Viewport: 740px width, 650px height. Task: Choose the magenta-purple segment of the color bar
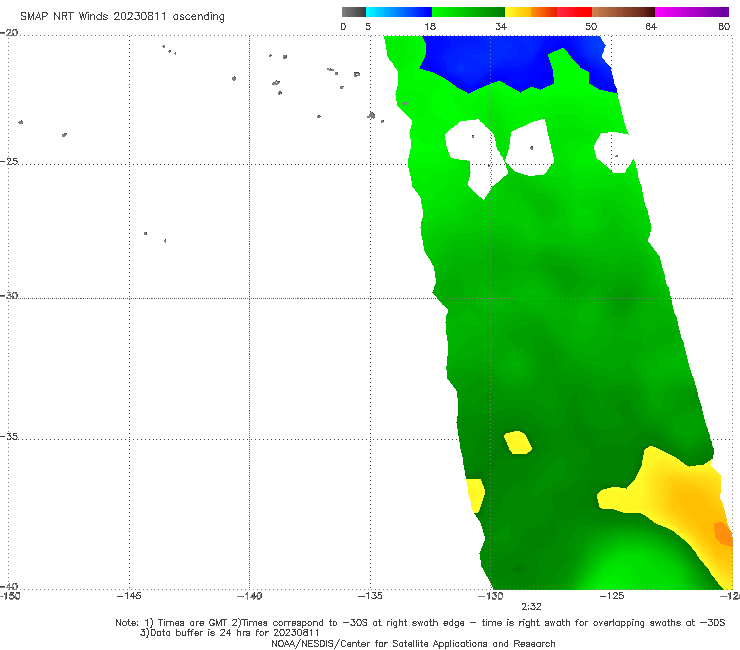tap(692, 12)
